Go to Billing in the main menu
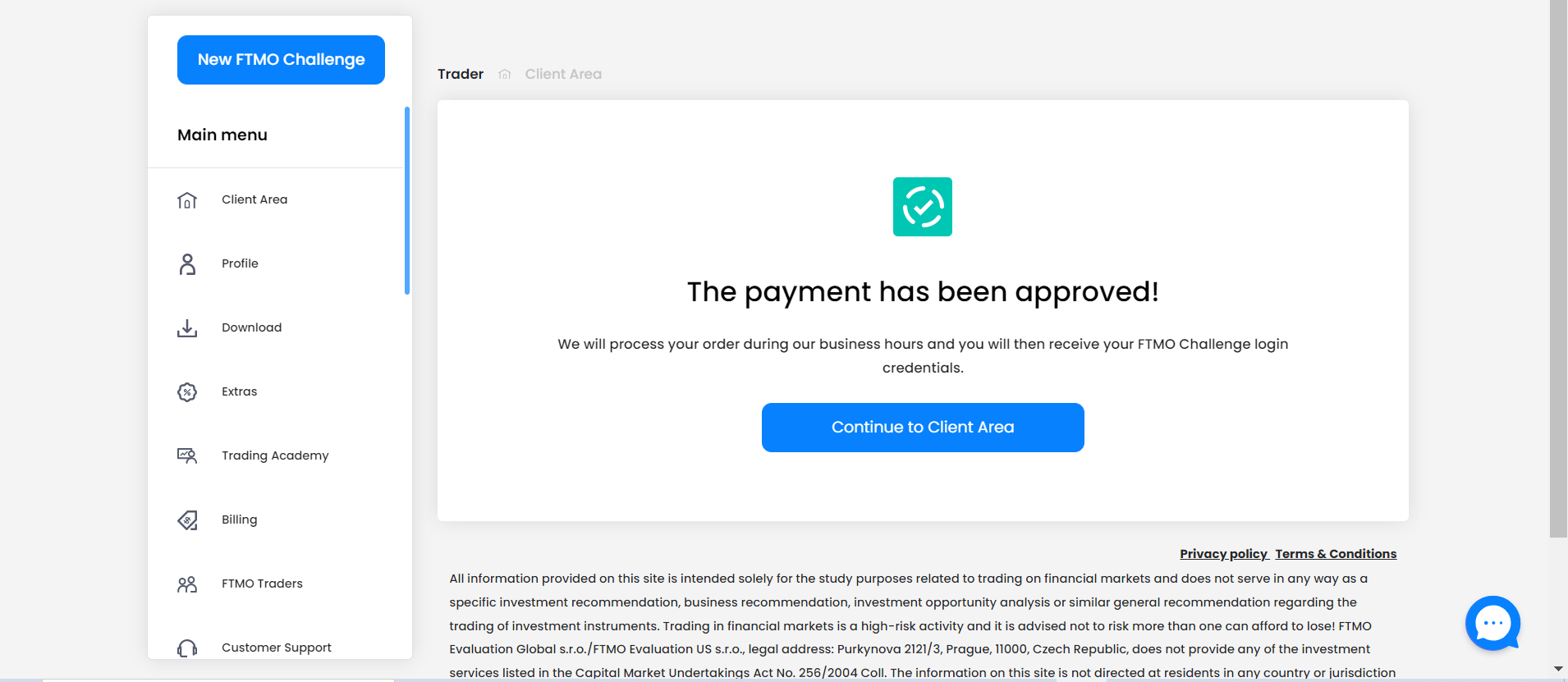 pyautogui.click(x=239, y=520)
